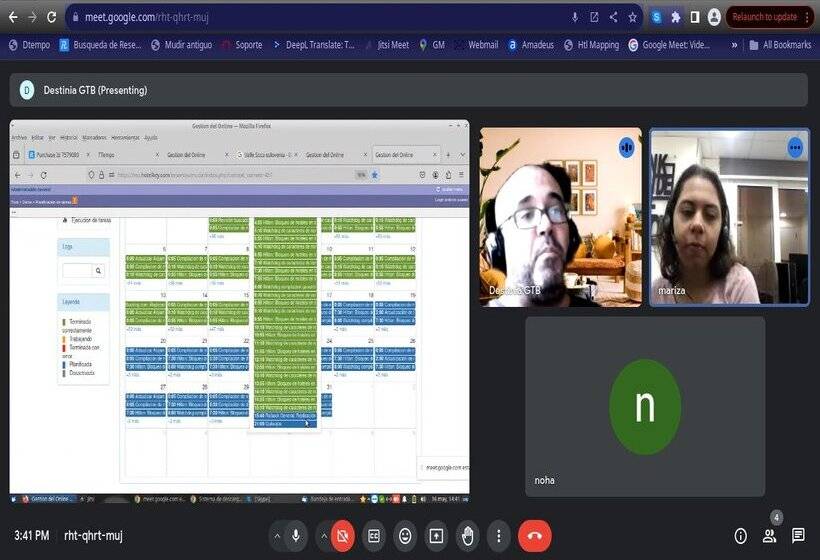This screenshot has width=820, height=560.
Task: Click the meet.google.com address bar
Action: [x=300, y=17]
